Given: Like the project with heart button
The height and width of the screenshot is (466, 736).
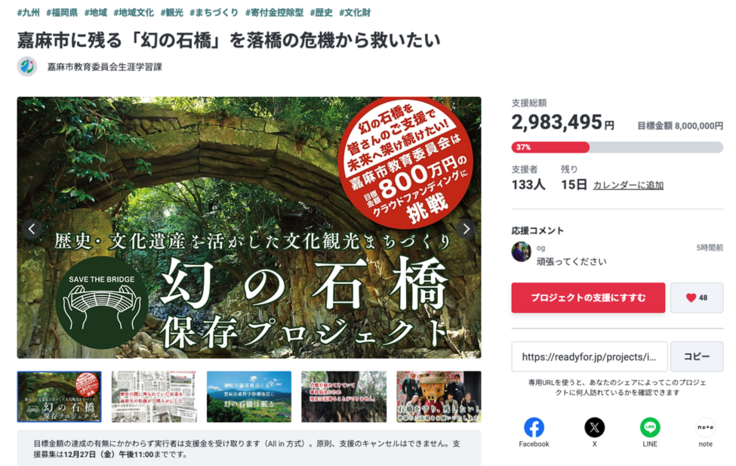Looking at the screenshot, I should [x=697, y=298].
